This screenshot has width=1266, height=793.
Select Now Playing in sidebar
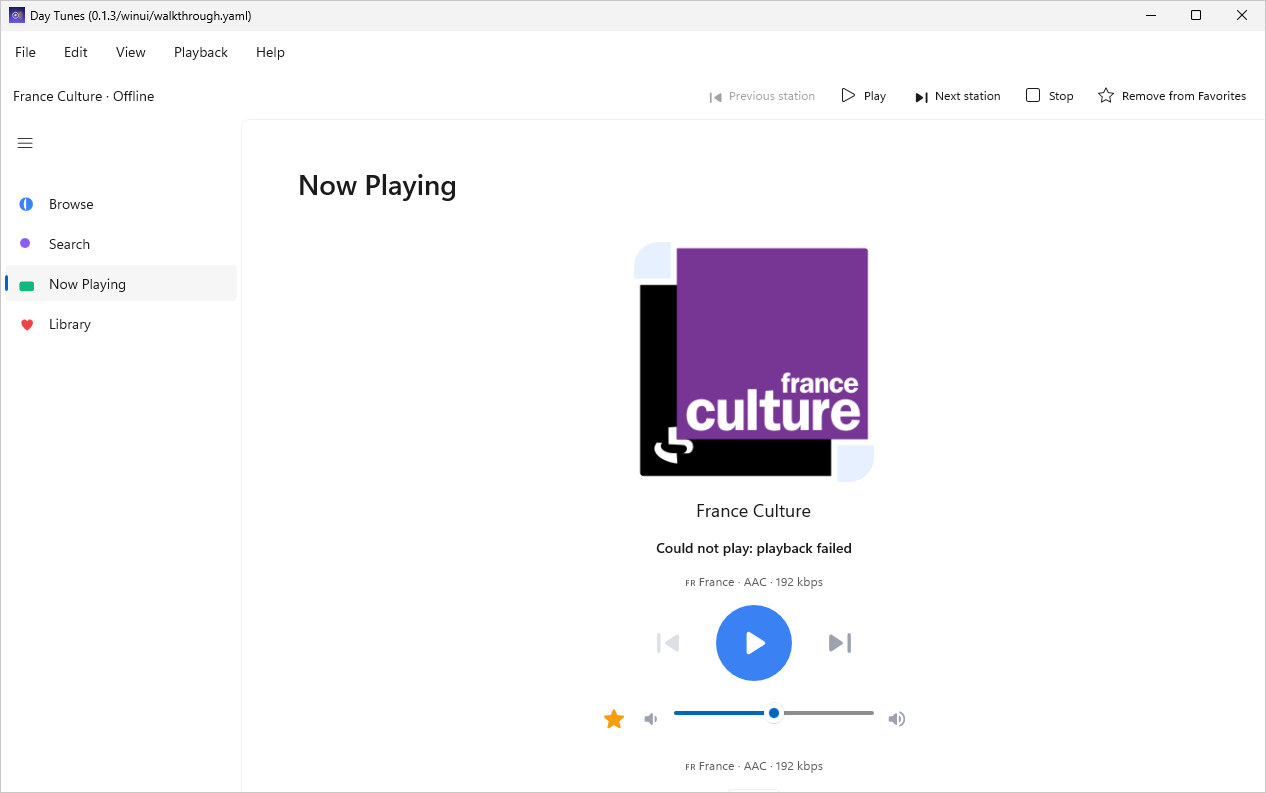[121, 284]
